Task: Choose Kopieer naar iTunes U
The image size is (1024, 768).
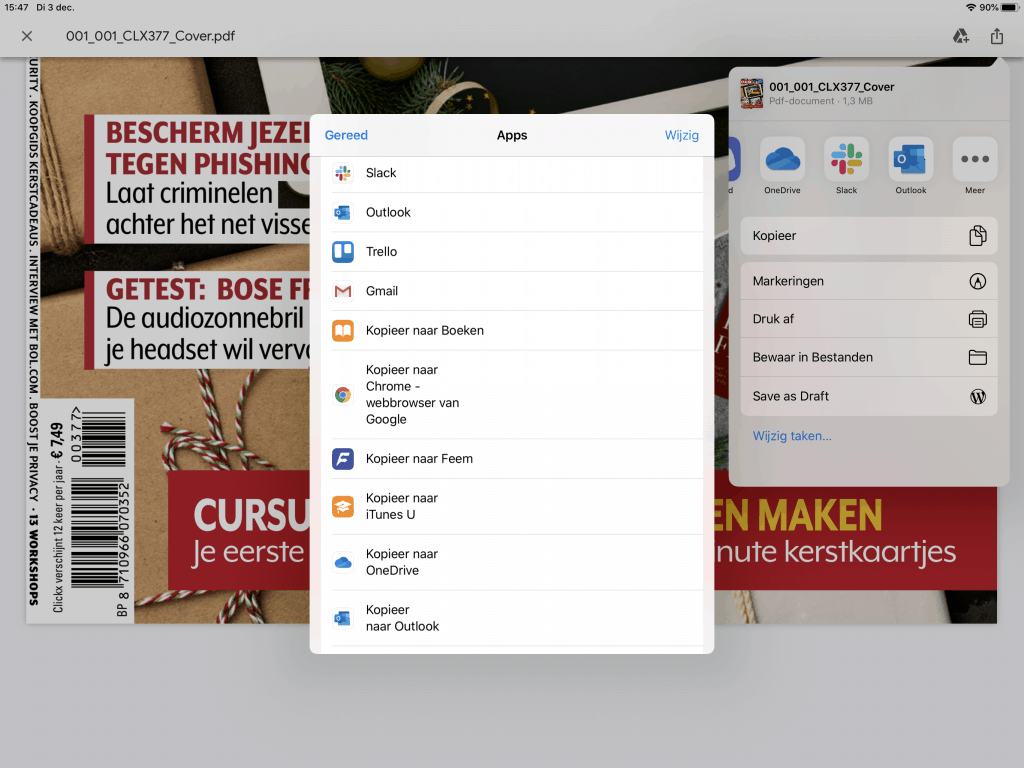Action: [x=512, y=506]
